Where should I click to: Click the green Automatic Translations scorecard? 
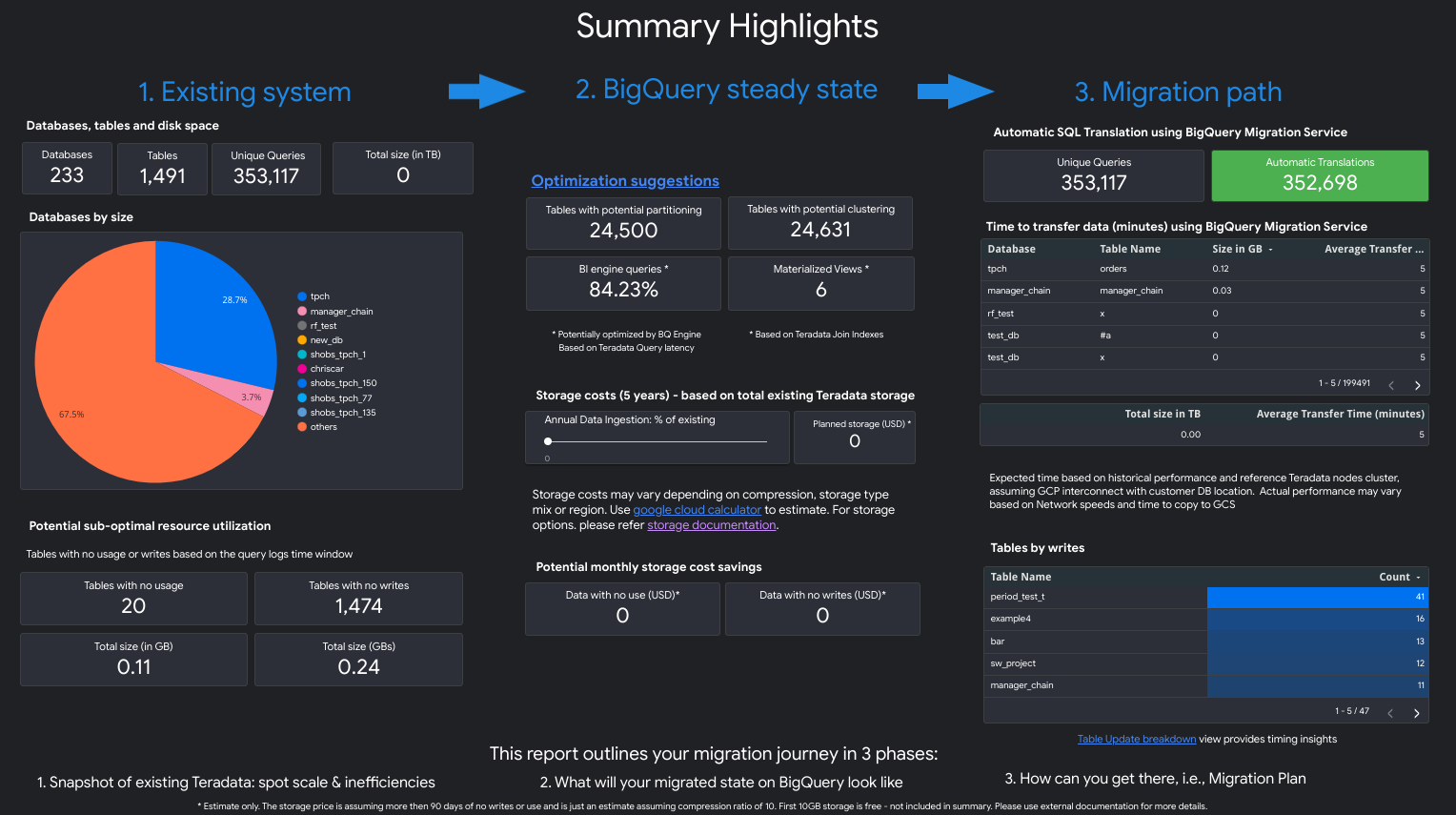point(1320,175)
